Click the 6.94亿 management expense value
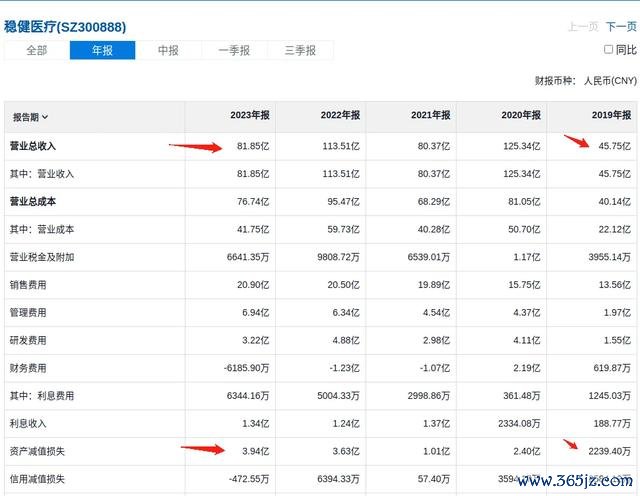Screen dimensions: 640x496 (x=256, y=313)
